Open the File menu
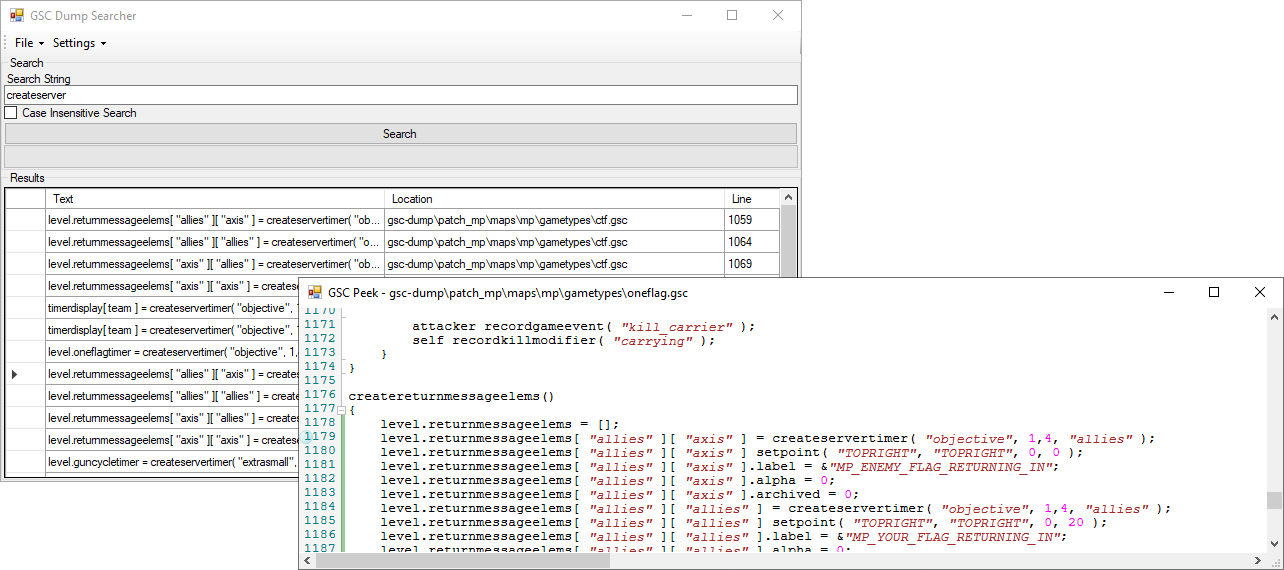1284x570 pixels. point(29,43)
